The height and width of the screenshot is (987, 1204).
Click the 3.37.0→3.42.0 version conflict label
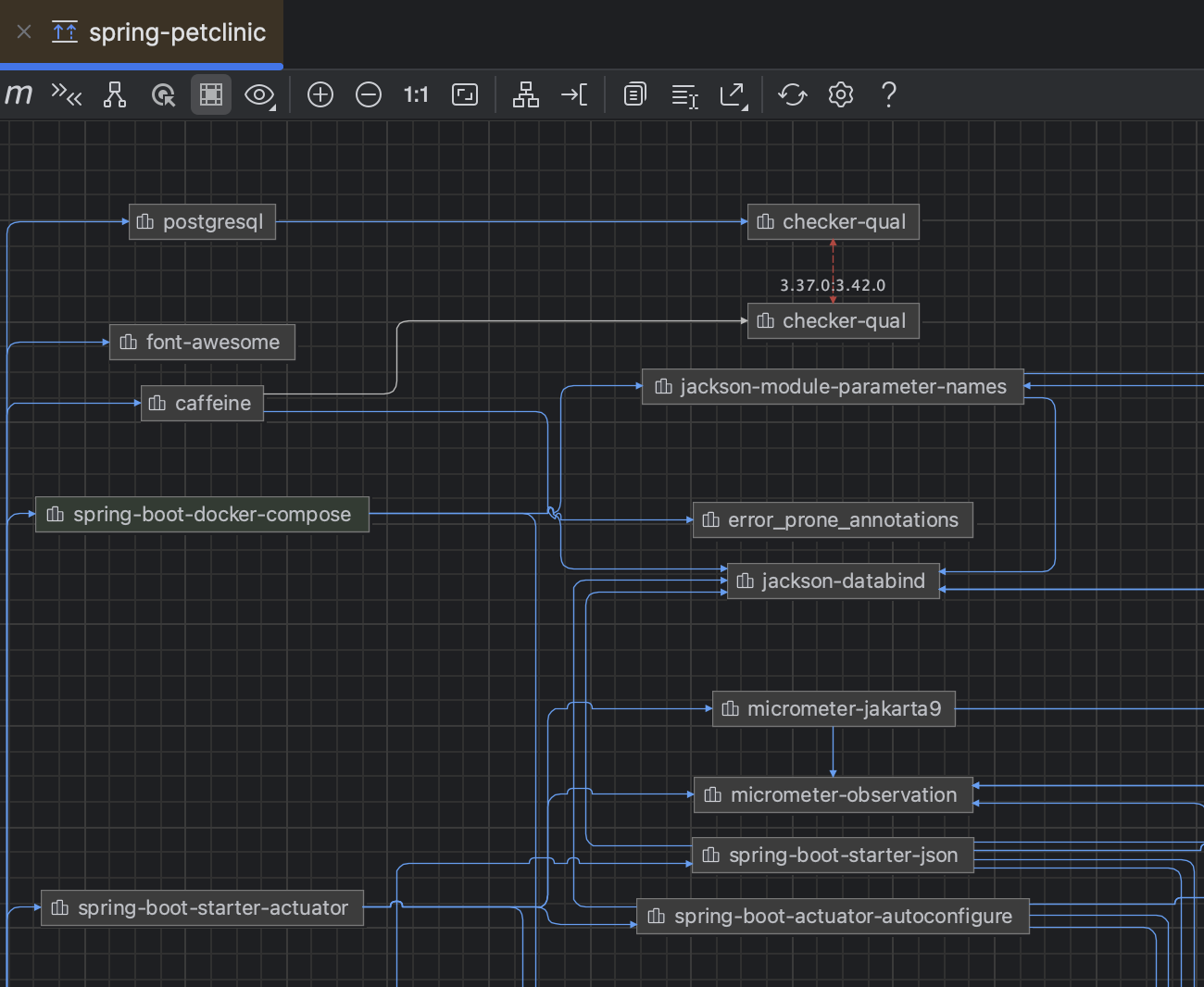coord(833,284)
